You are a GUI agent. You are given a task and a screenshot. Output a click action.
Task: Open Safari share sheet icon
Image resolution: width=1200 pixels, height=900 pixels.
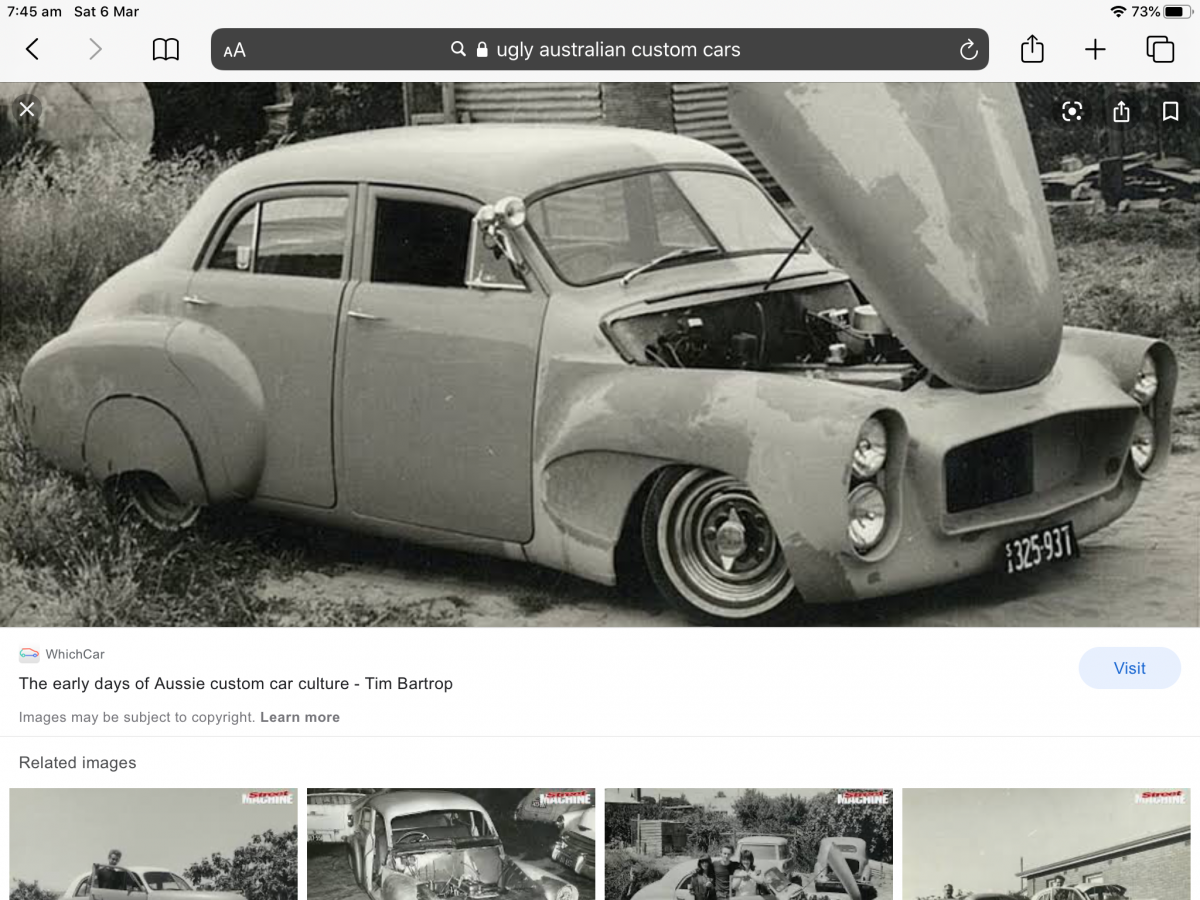1032,49
